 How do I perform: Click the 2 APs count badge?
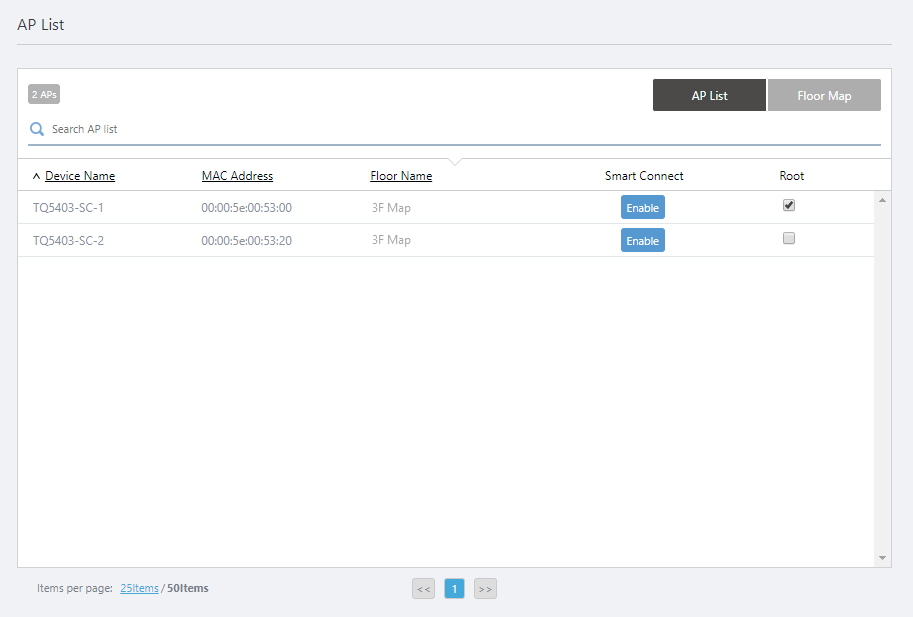point(44,94)
